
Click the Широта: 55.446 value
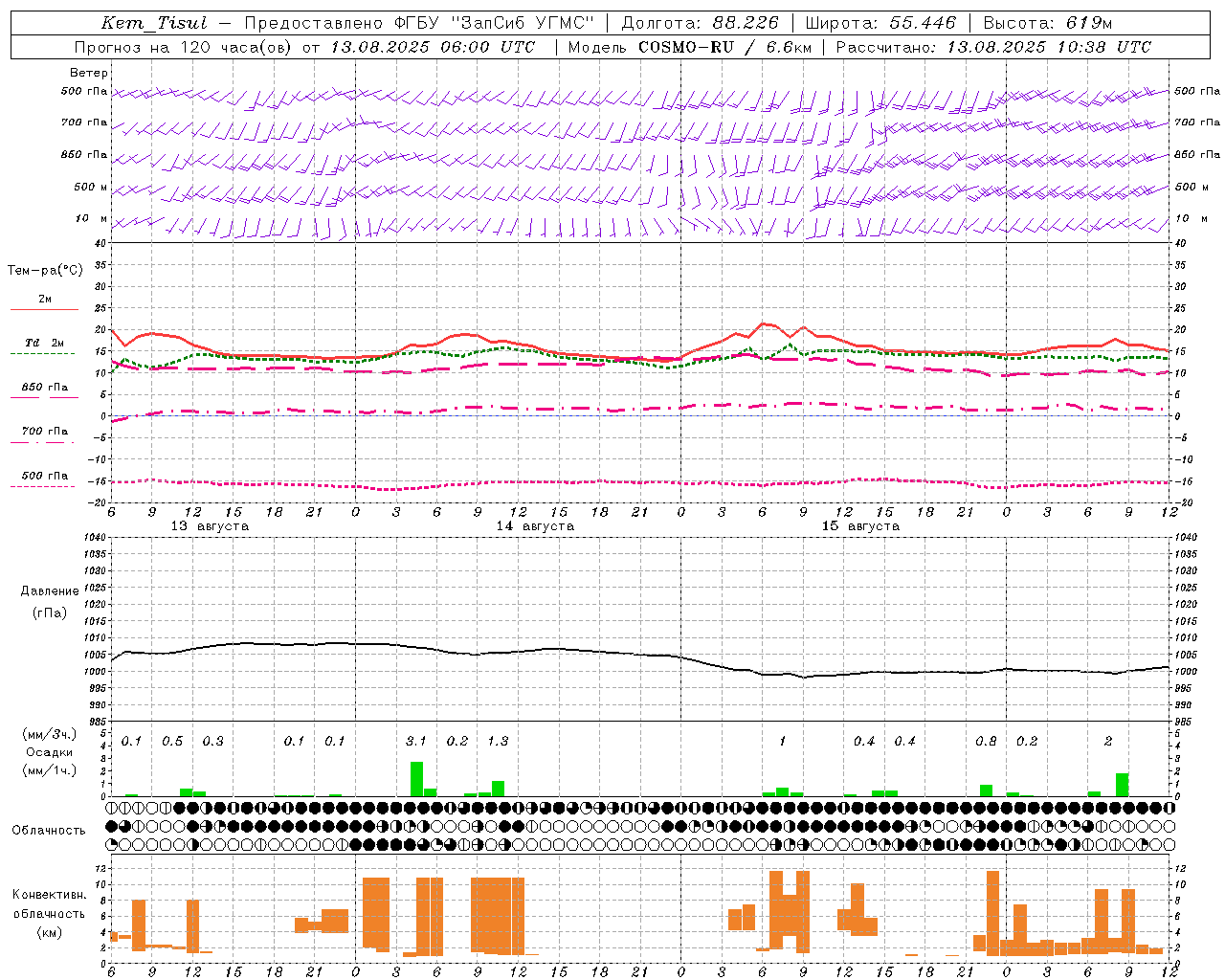pyautogui.click(x=880, y=23)
